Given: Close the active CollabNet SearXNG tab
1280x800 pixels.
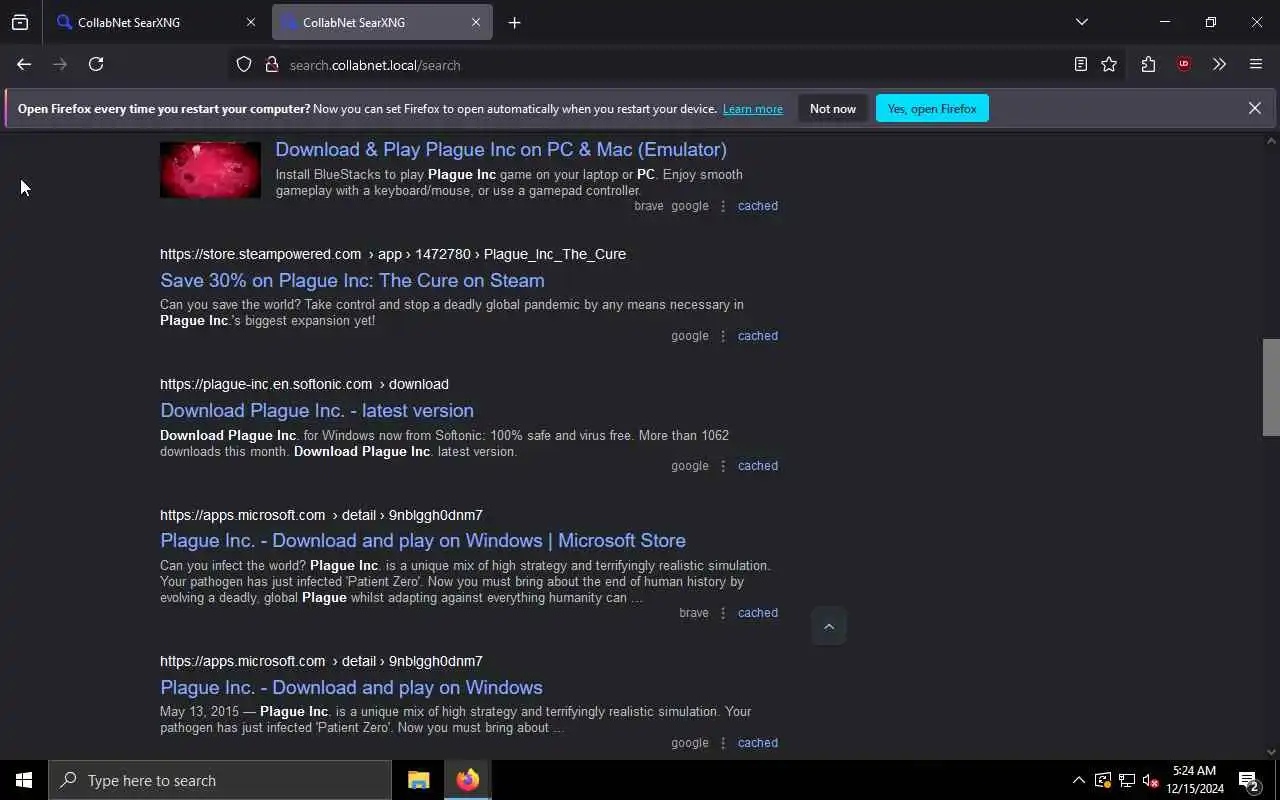Looking at the screenshot, I should (476, 22).
